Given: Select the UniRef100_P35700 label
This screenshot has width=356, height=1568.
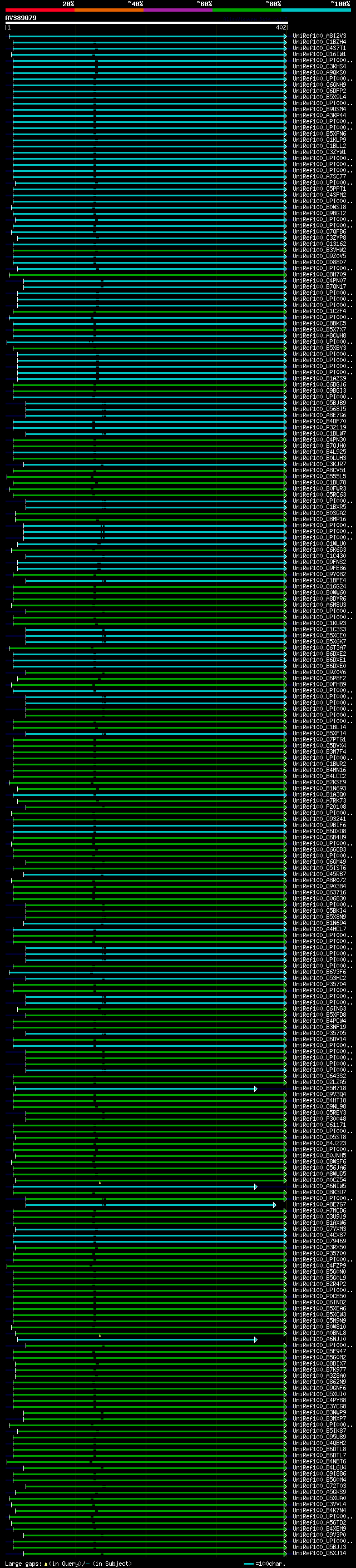Looking at the screenshot, I should 319,1253.
